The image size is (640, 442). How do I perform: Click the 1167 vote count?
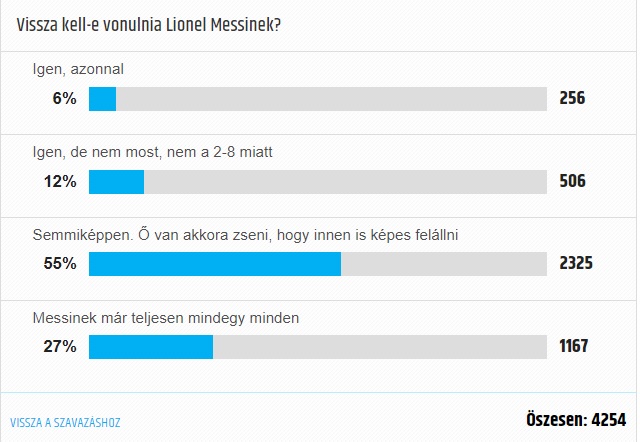(573, 346)
